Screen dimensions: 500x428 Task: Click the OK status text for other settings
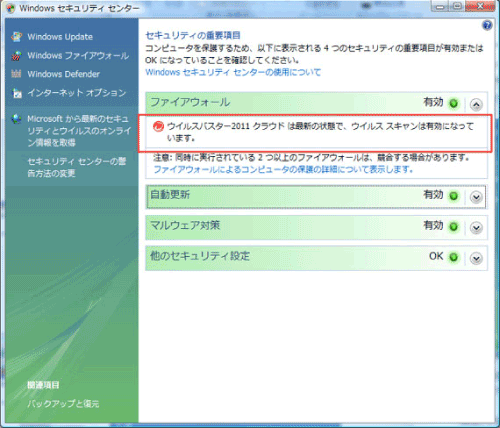coord(436,256)
